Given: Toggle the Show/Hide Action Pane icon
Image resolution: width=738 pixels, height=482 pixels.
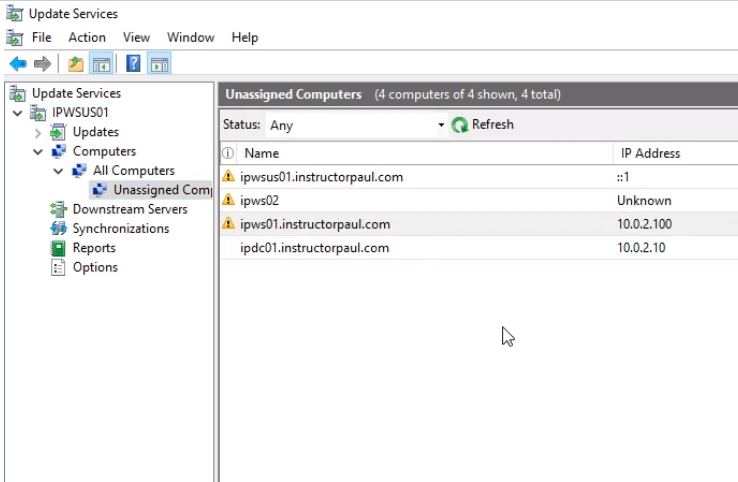Looking at the screenshot, I should pyautogui.click(x=159, y=64).
